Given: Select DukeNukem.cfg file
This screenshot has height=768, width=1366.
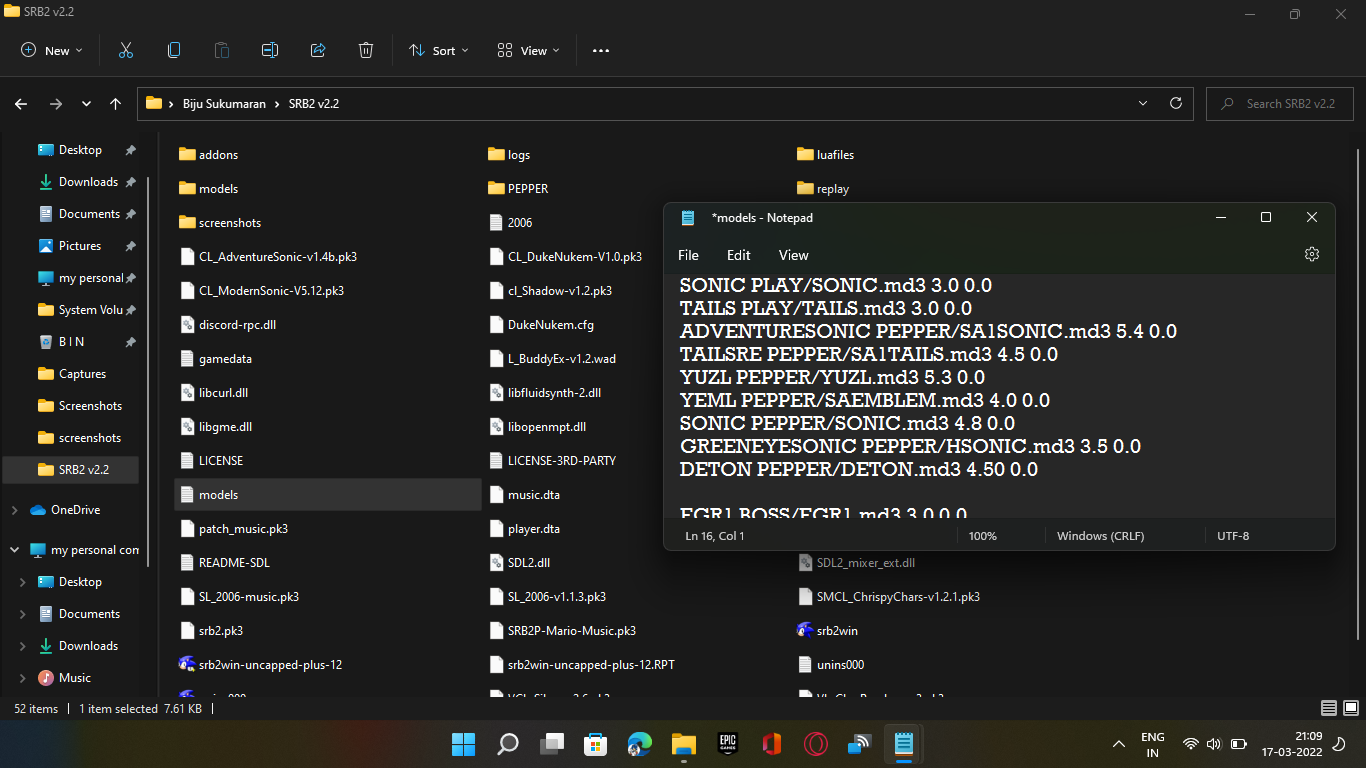Looking at the screenshot, I should [x=541, y=324].
